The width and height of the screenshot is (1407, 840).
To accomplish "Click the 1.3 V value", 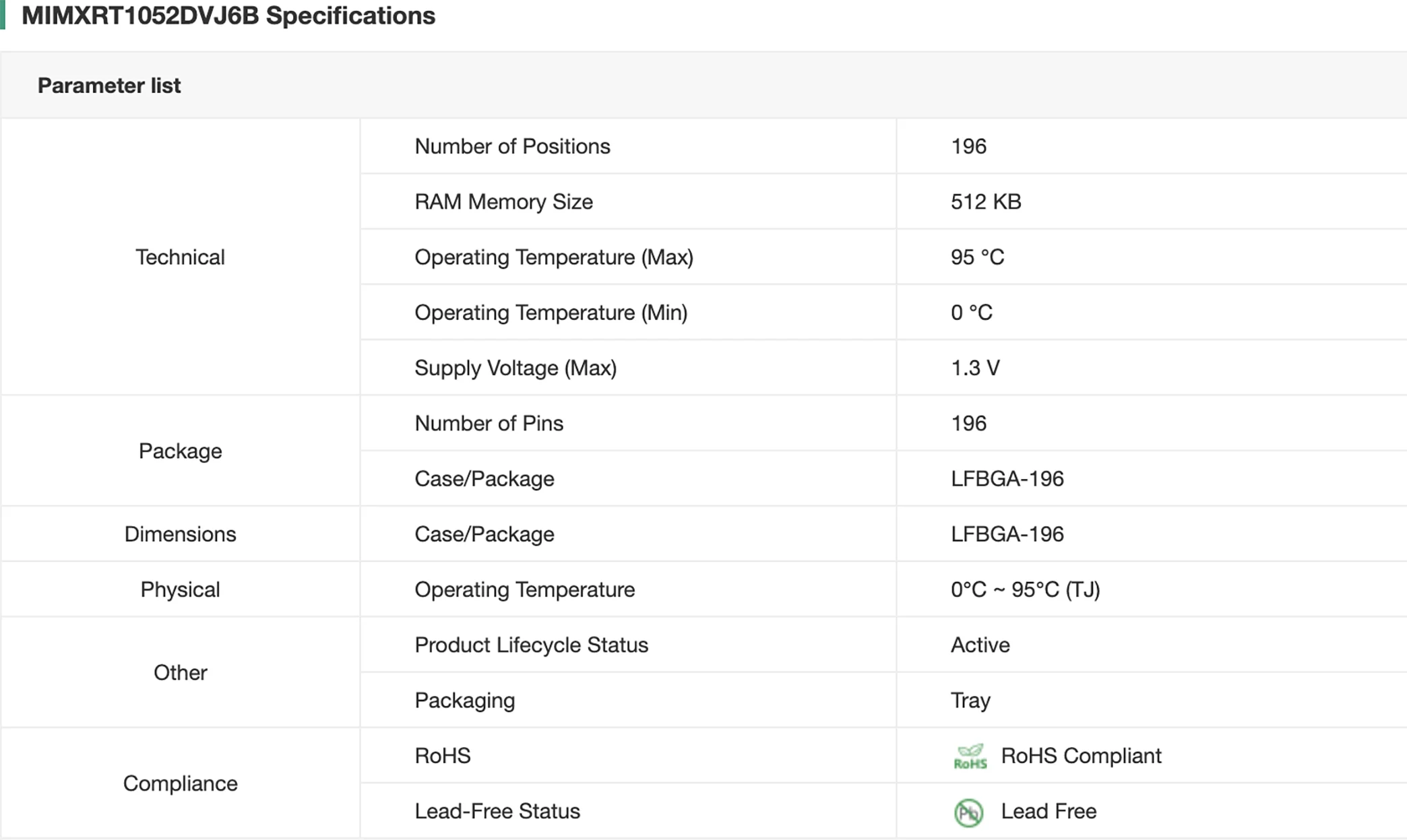I will pos(975,368).
